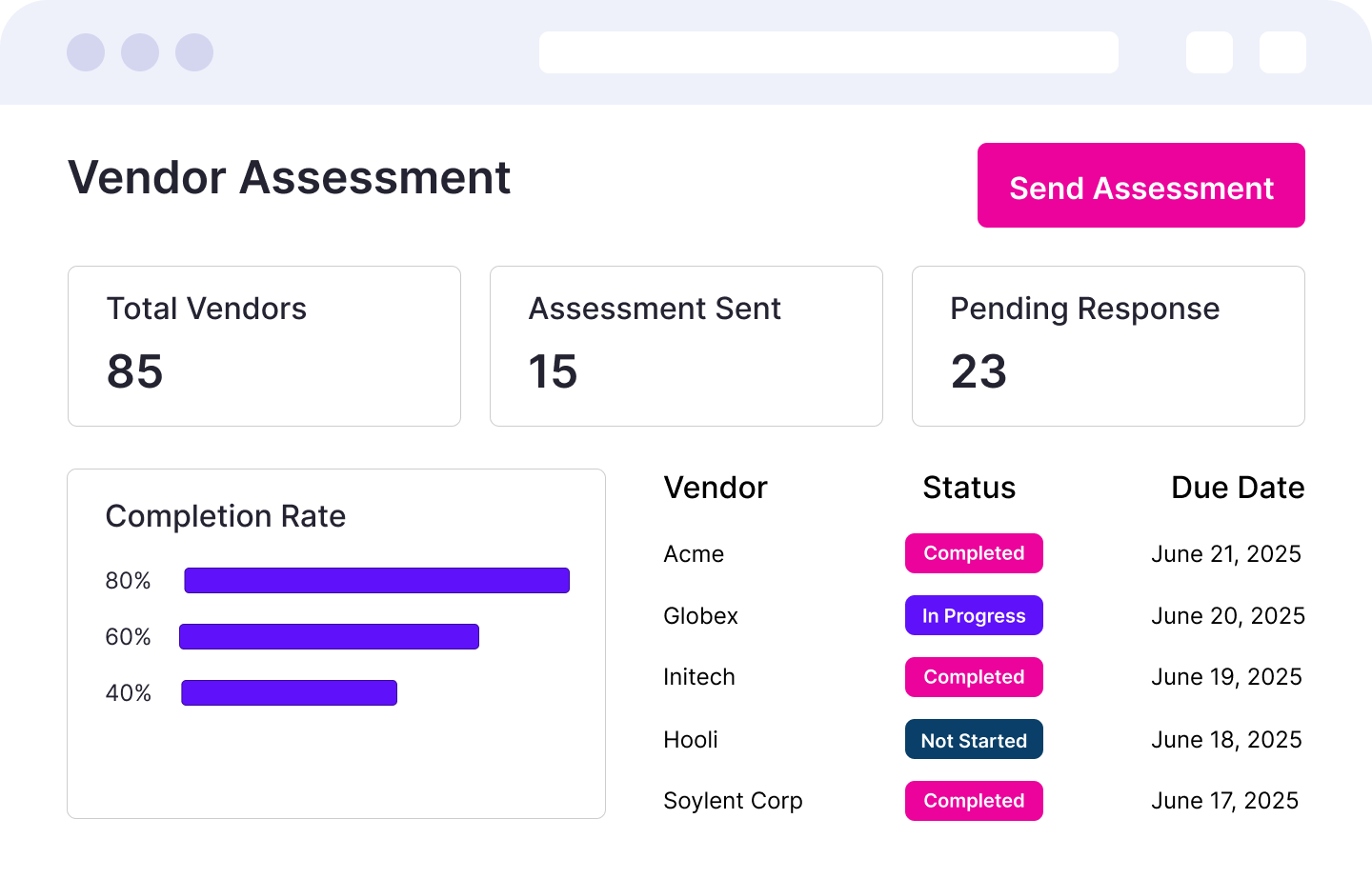Click the Globex In Progress badge
This screenshot has height=879, width=1372.
[x=974, y=615]
